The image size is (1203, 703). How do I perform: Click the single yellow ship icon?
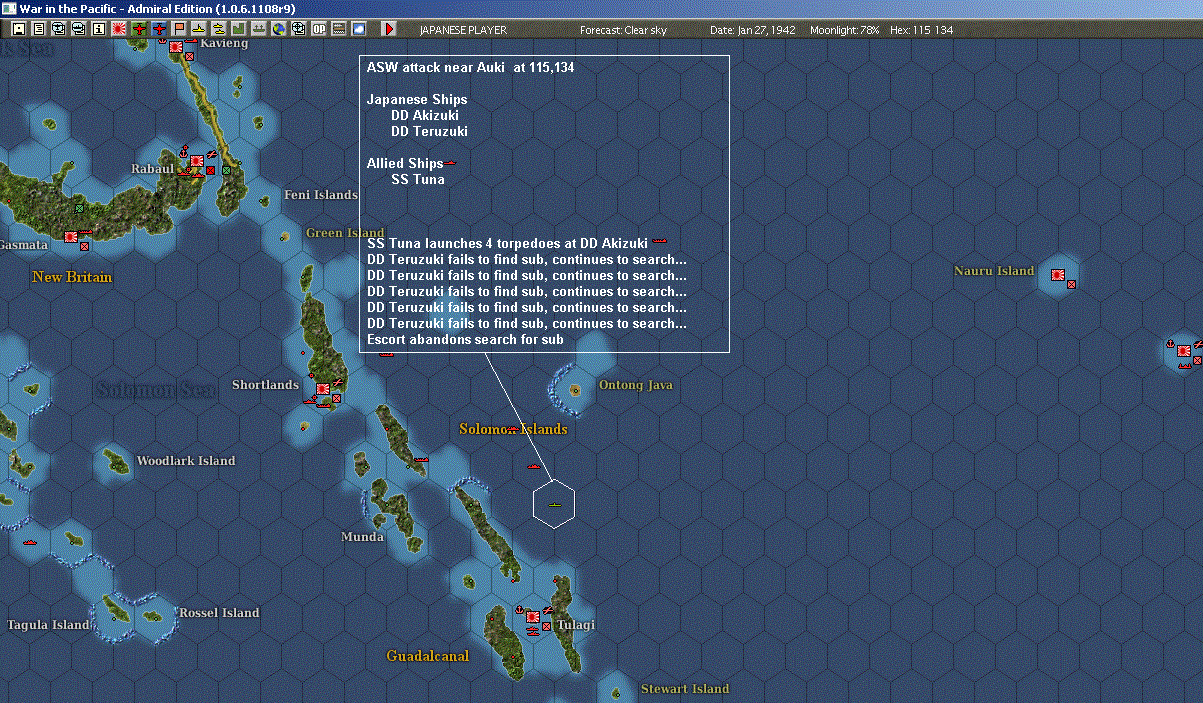pos(199,29)
